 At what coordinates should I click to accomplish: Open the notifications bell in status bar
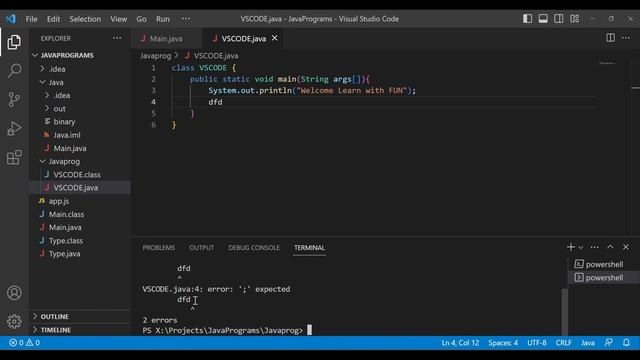(626, 343)
